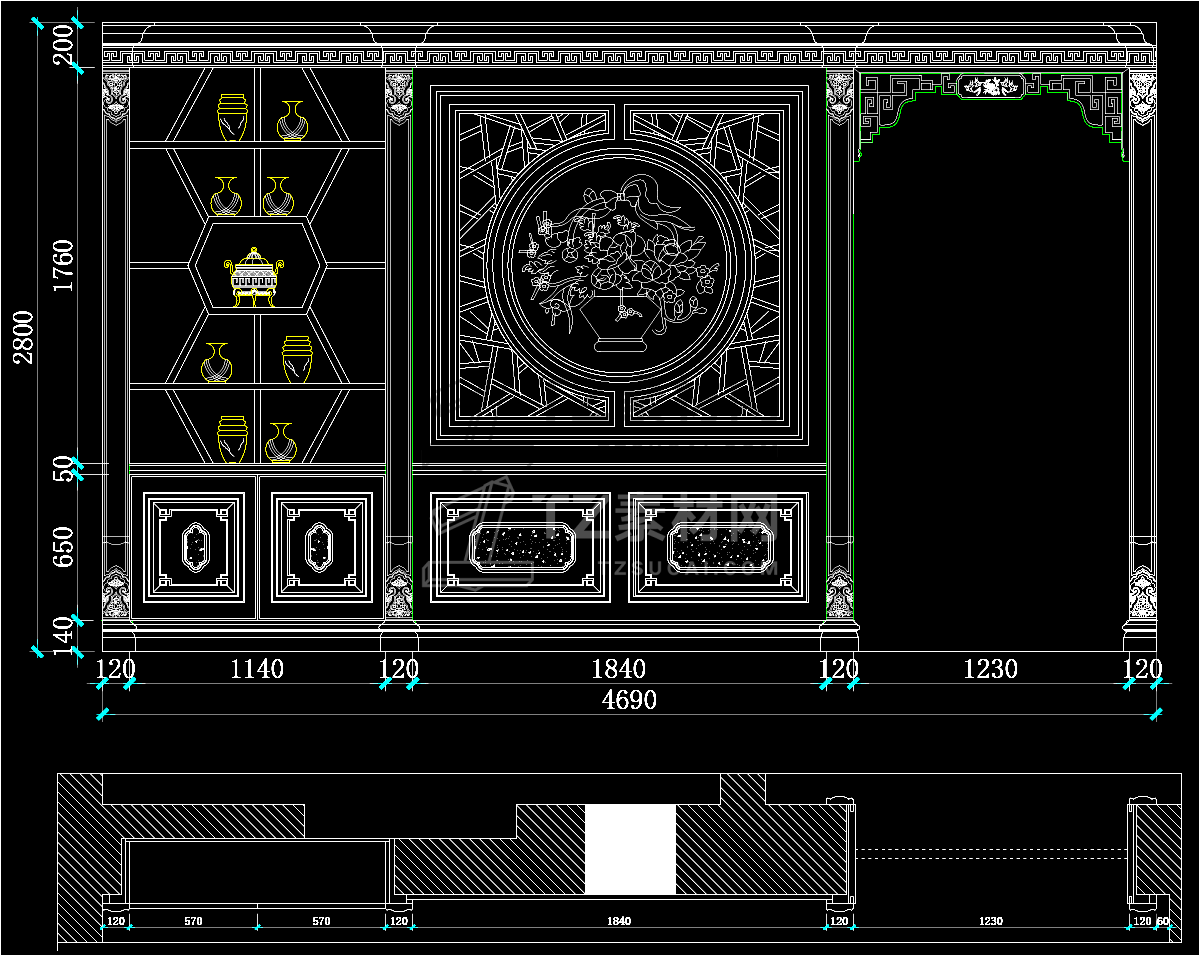Click the white rectangle in the plan section
1200x955 pixels.
pos(630,849)
